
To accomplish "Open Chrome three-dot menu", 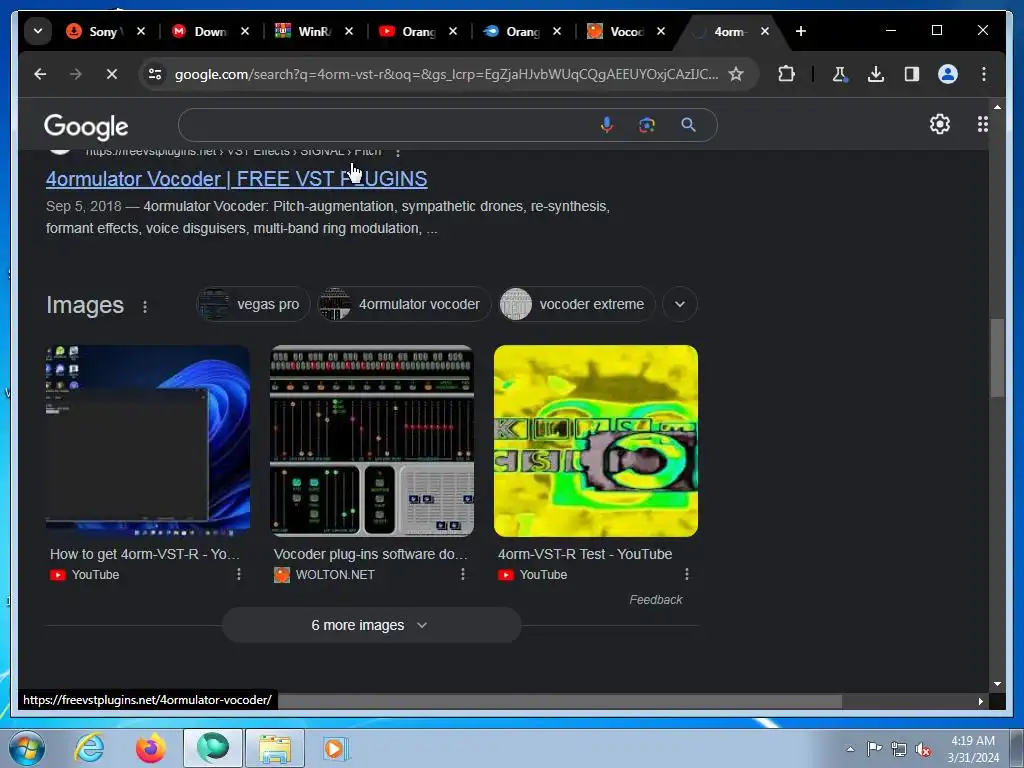I will click(984, 74).
